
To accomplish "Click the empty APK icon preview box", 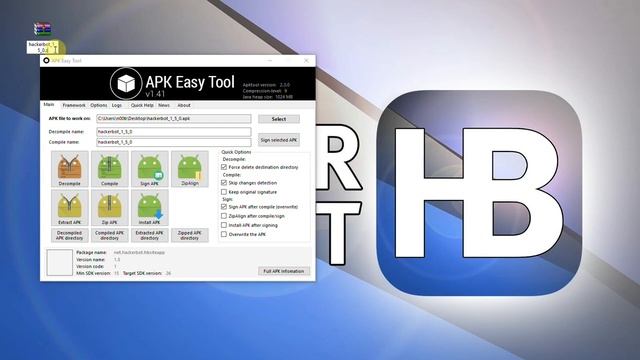I will (60, 262).
